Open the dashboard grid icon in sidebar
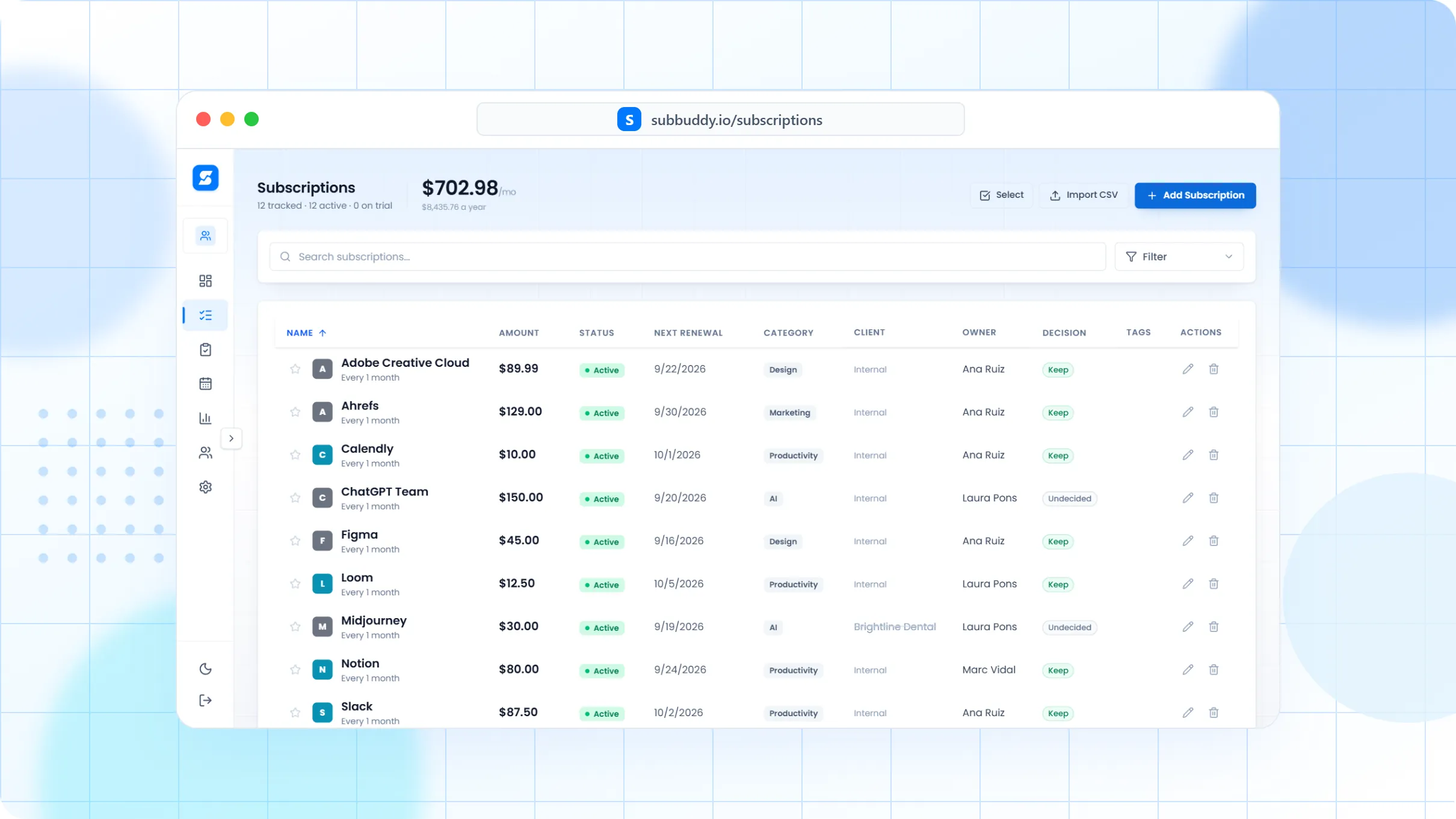This screenshot has height=819, width=1456. 205,281
